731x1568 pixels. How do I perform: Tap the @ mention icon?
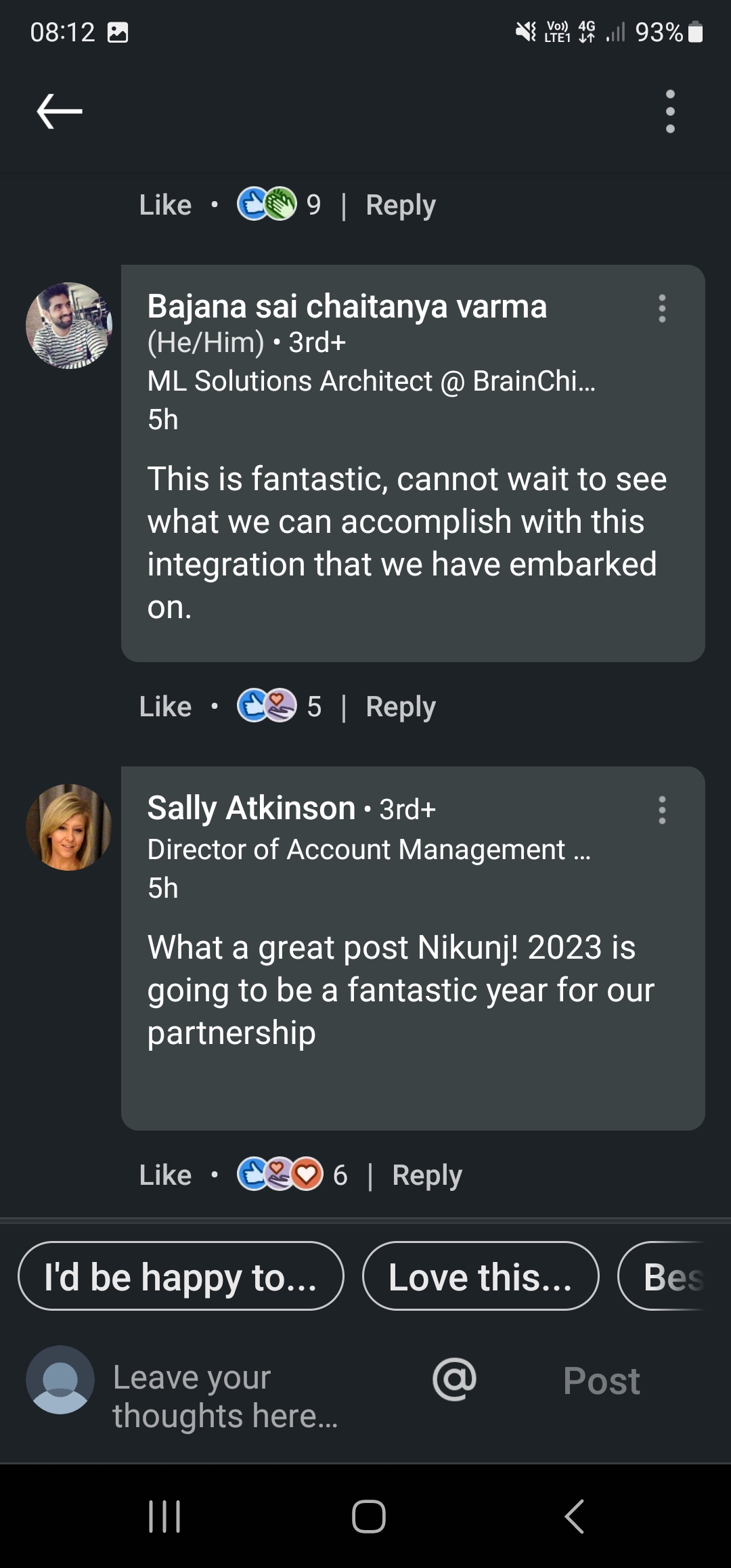pyautogui.click(x=454, y=1380)
